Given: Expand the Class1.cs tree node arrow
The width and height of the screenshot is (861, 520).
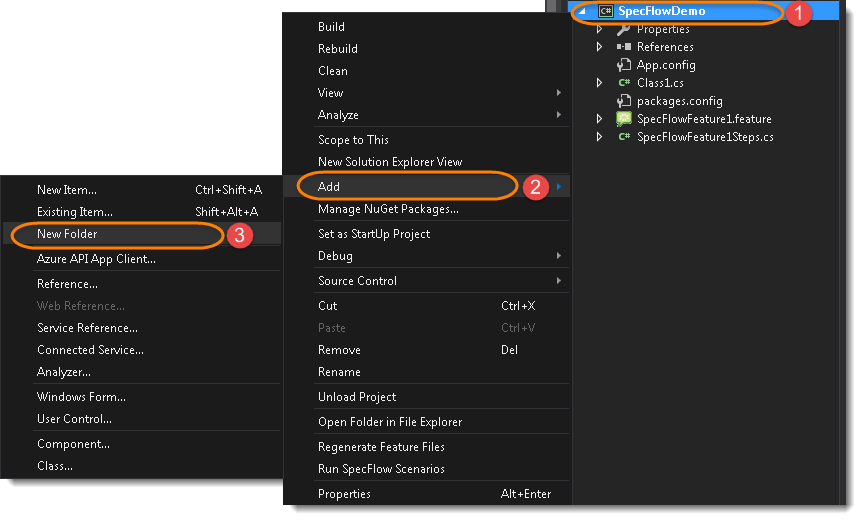Looking at the screenshot, I should (x=599, y=83).
